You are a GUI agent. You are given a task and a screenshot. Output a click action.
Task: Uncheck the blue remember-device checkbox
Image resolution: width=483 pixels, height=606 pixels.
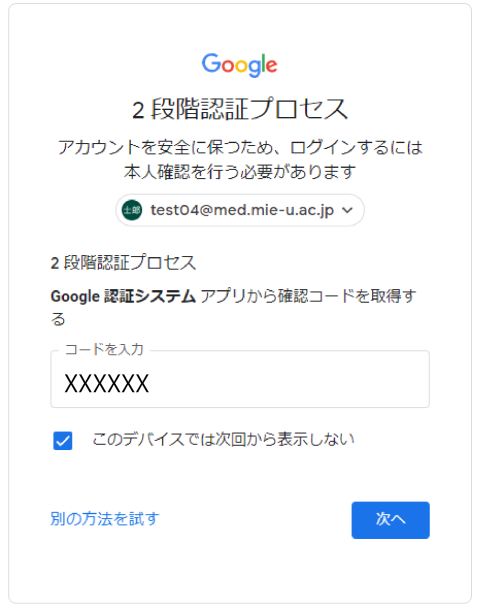63,441
